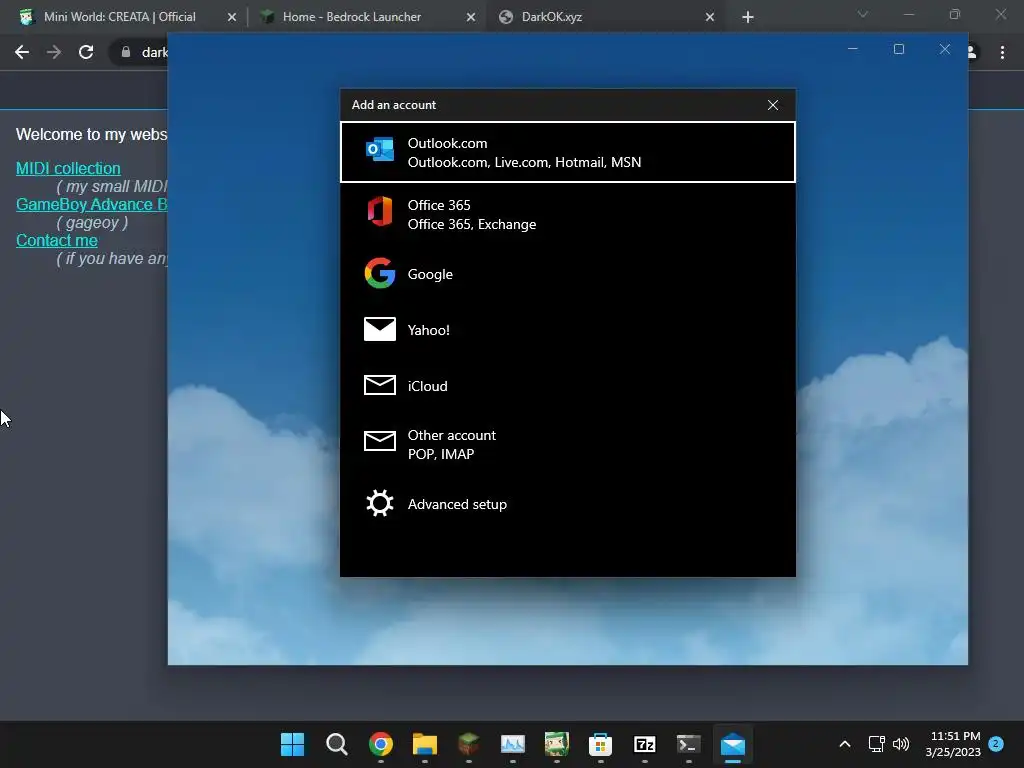
Task: Select the Outlook.com account option
Action: pos(568,152)
